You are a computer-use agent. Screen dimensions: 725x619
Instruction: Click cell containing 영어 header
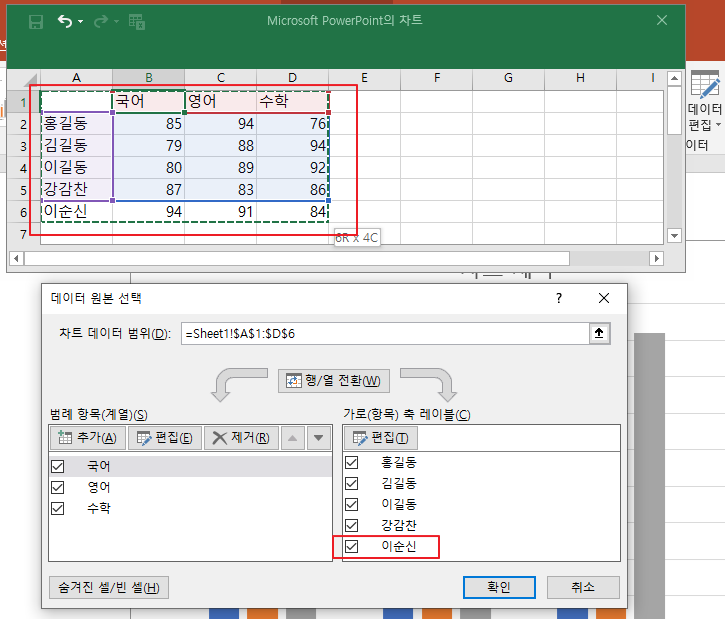pos(221,101)
